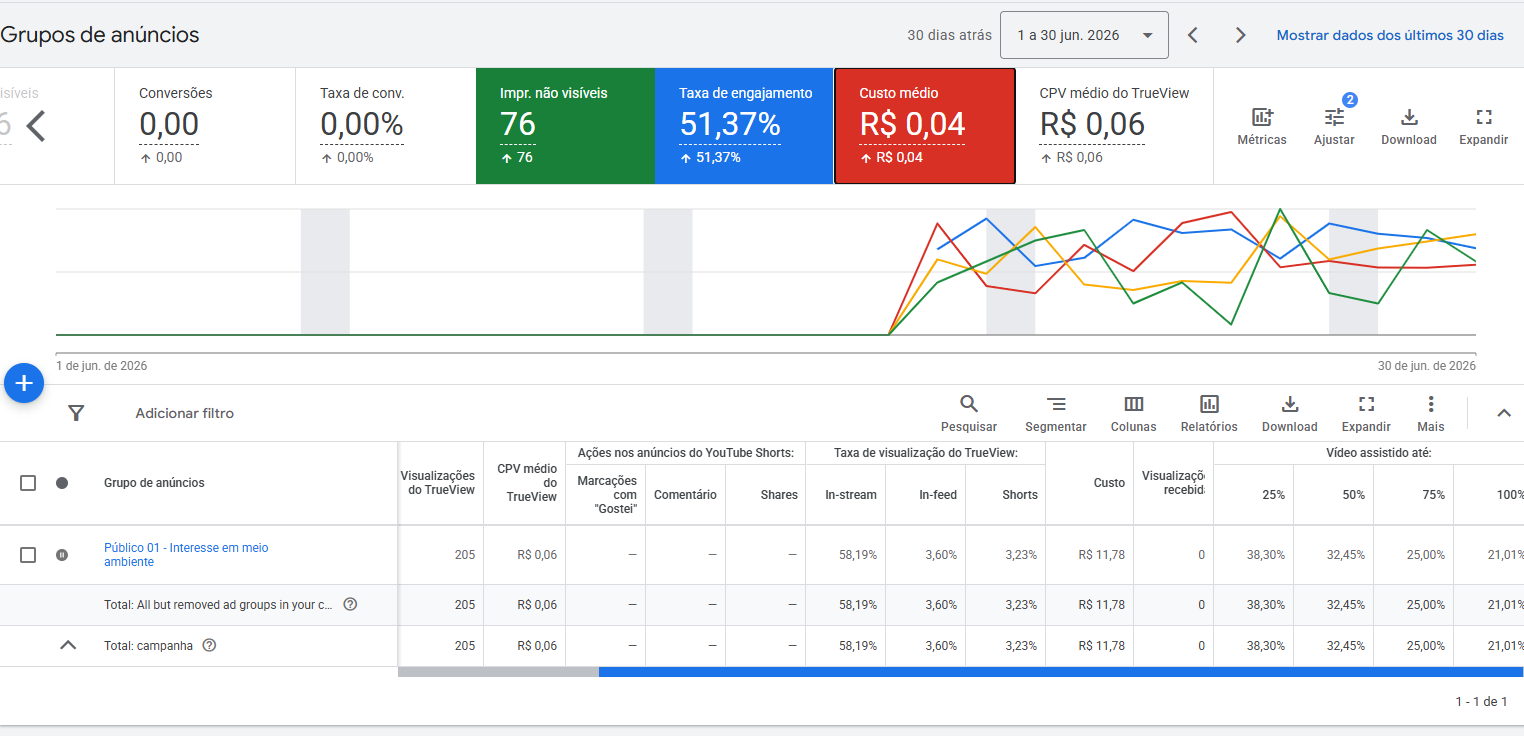Open the Pesquisar magnifier in table toolbar
Viewport: 1524px width, 736px height.
(x=969, y=404)
